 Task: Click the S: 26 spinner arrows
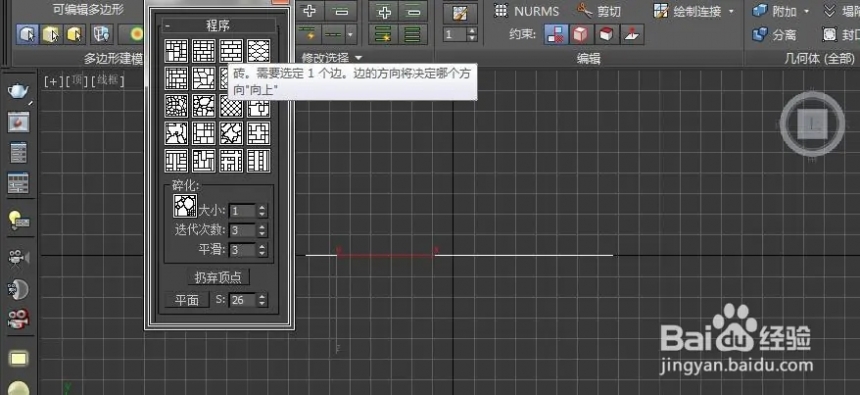pyautogui.click(x=262, y=300)
